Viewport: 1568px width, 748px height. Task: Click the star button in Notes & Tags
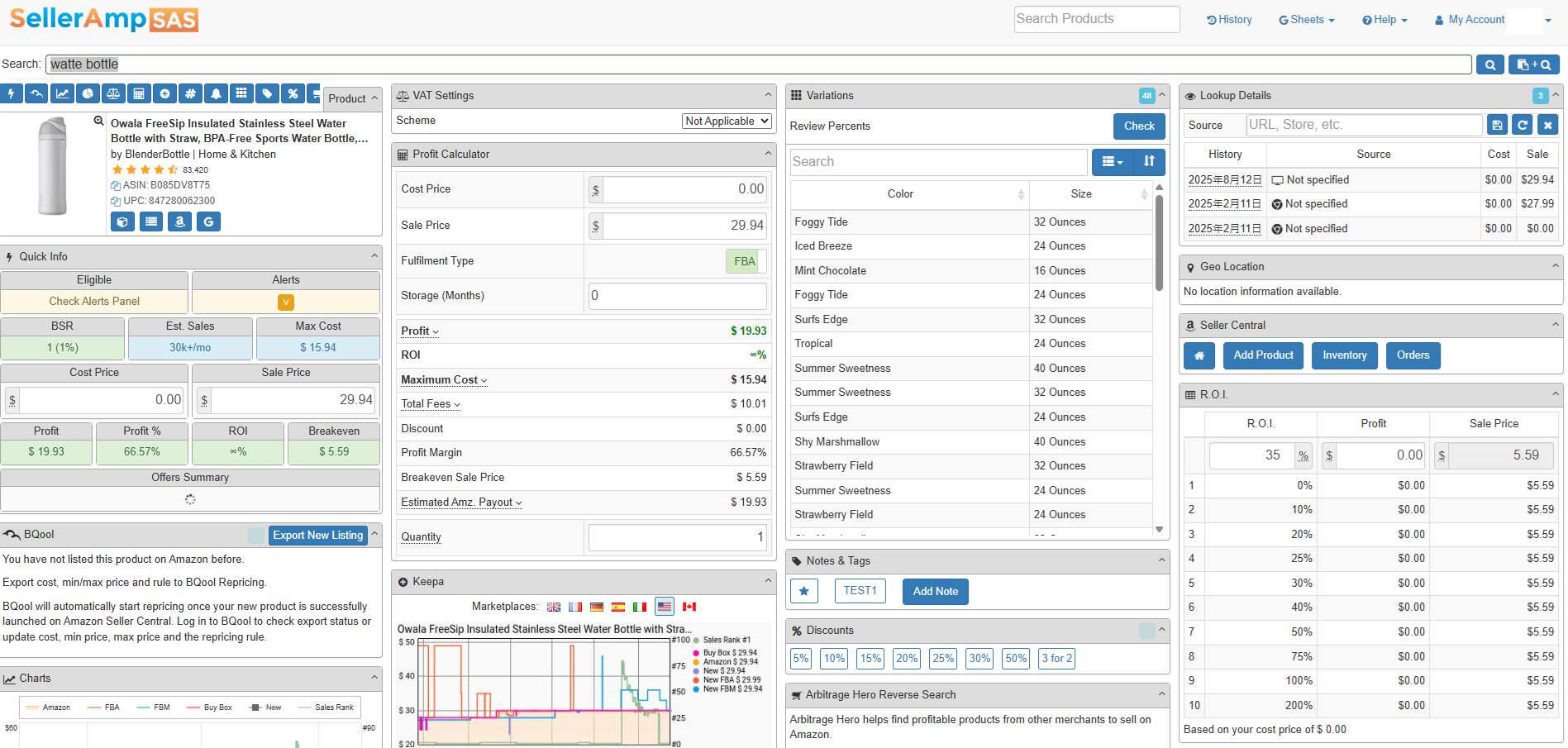click(804, 591)
